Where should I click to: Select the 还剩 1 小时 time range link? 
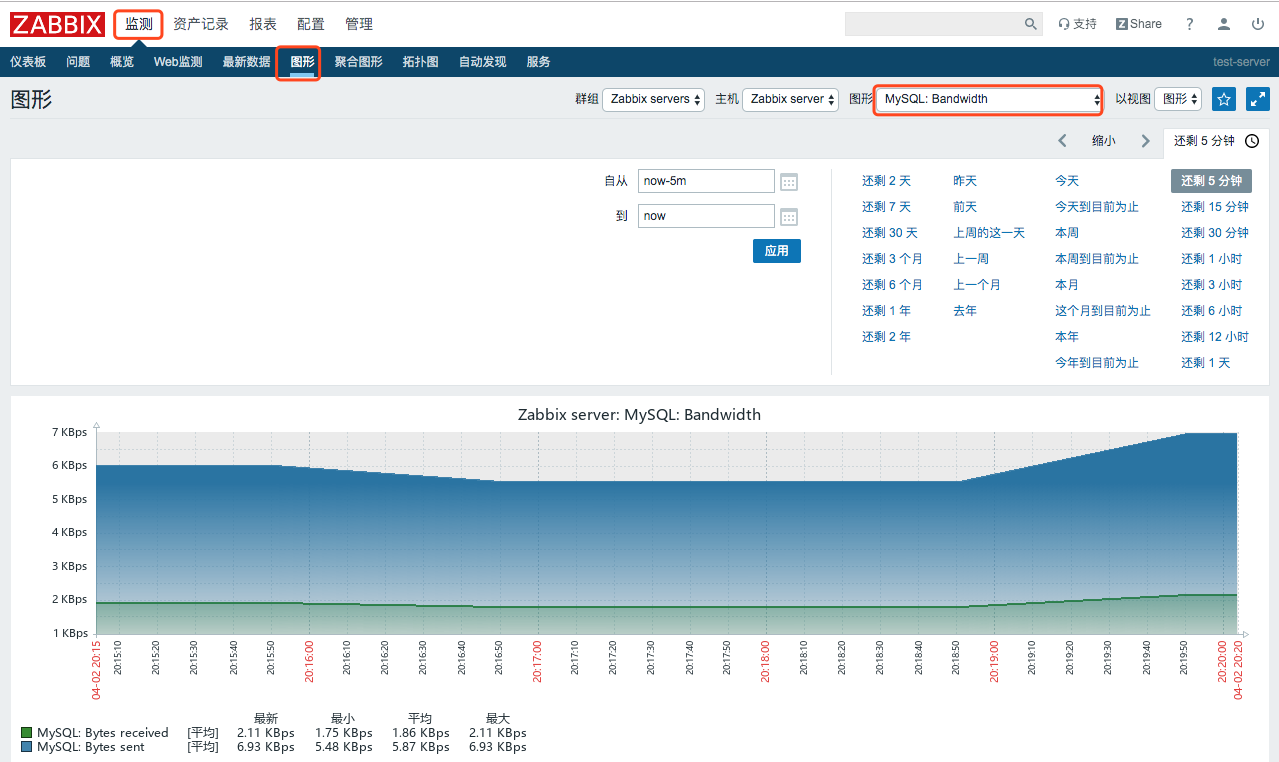click(x=1211, y=259)
